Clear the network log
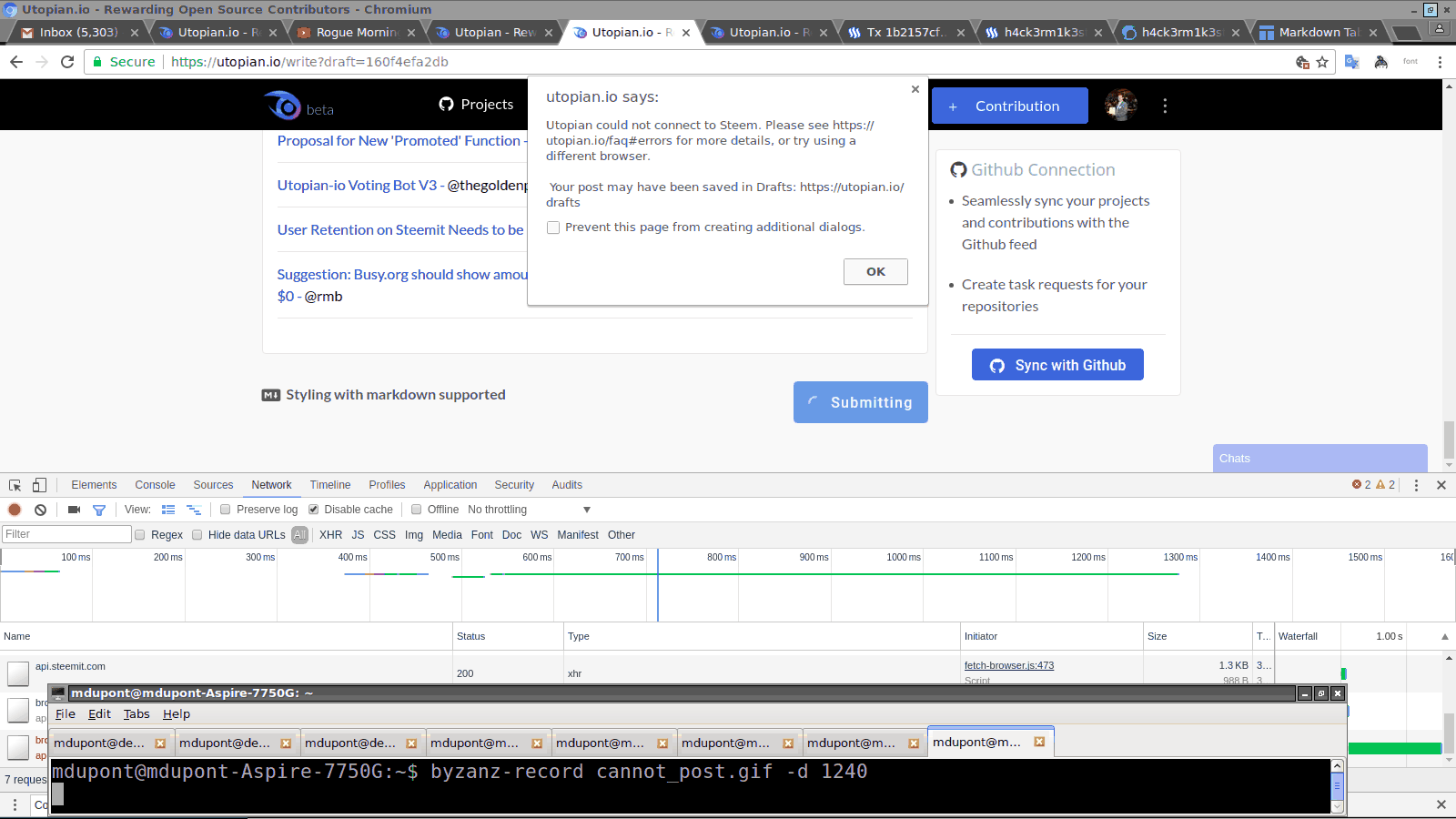1456x819 pixels. 40,510
